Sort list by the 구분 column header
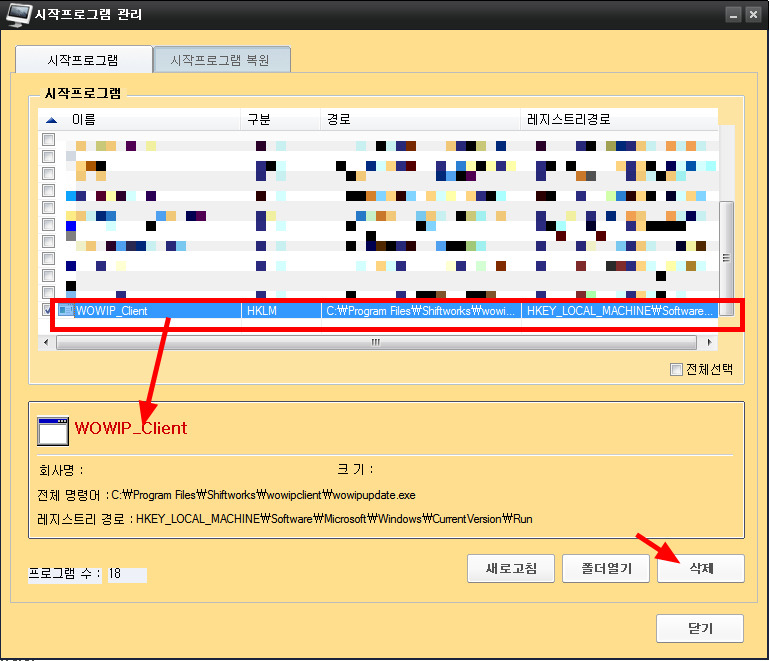This screenshot has width=770, height=661. click(278, 120)
